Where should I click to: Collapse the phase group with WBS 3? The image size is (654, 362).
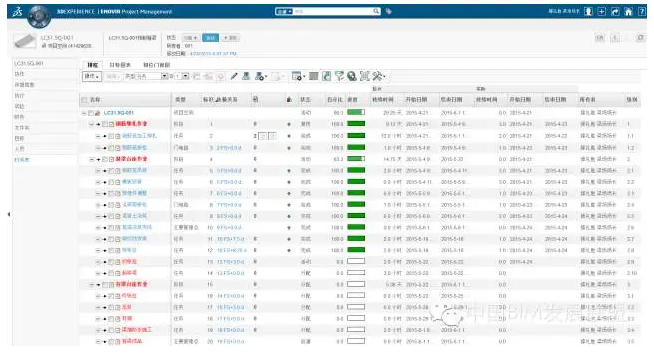tap(91, 284)
